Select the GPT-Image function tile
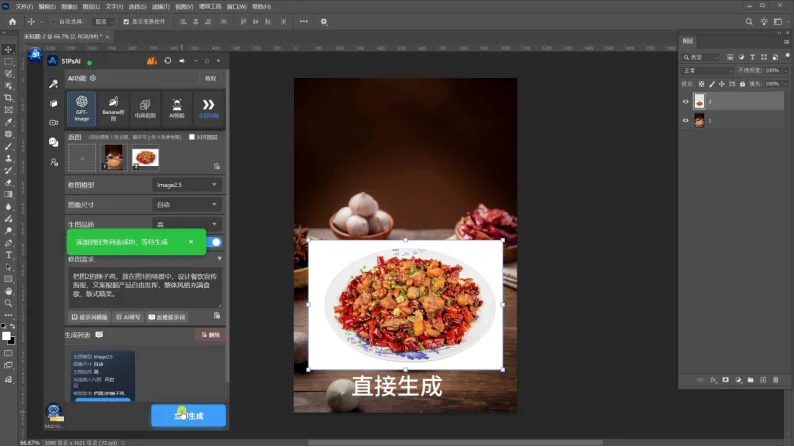Image resolution: width=794 pixels, height=447 pixels. 82,107
